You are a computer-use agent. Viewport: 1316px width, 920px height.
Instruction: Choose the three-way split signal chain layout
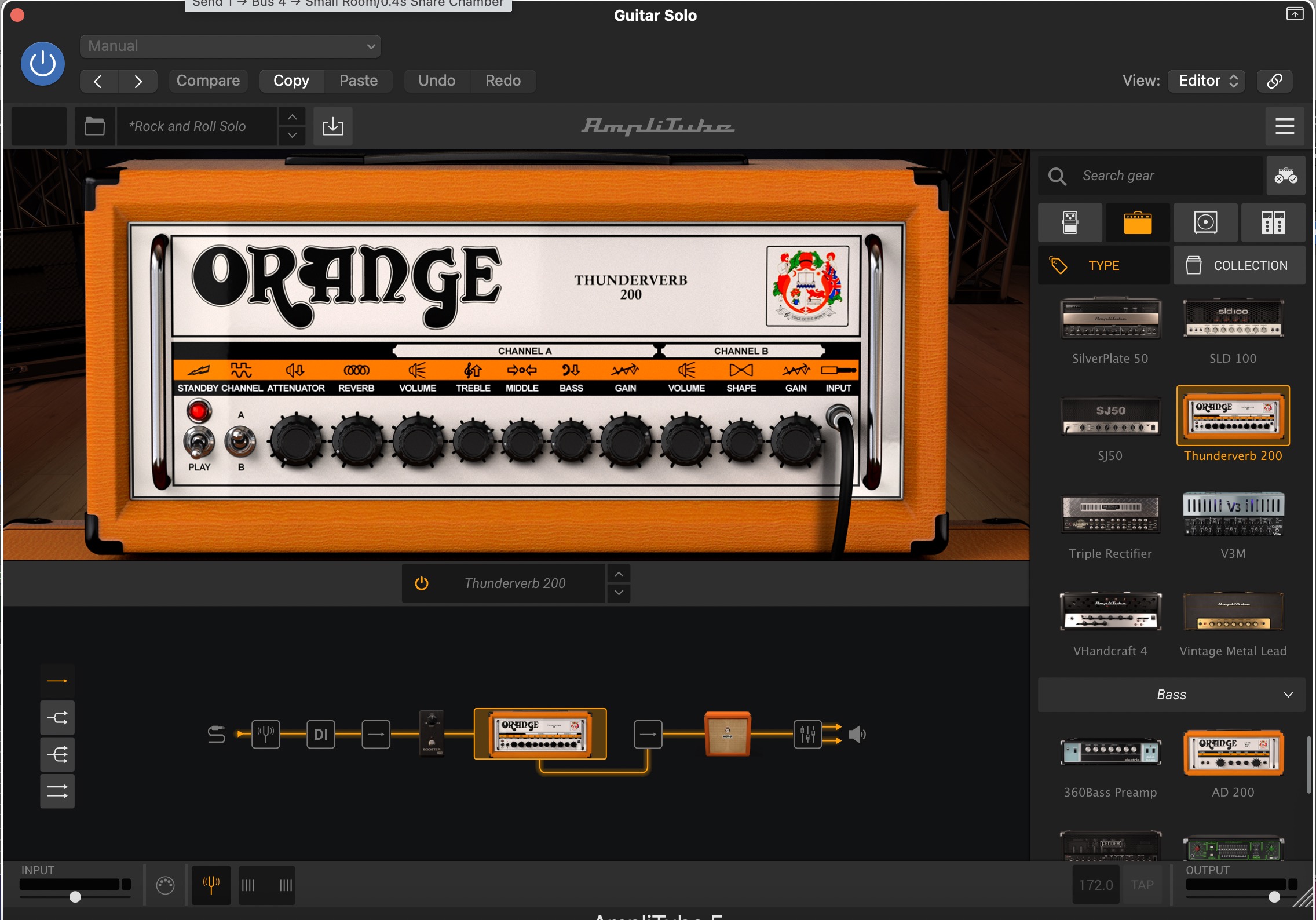pyautogui.click(x=57, y=754)
